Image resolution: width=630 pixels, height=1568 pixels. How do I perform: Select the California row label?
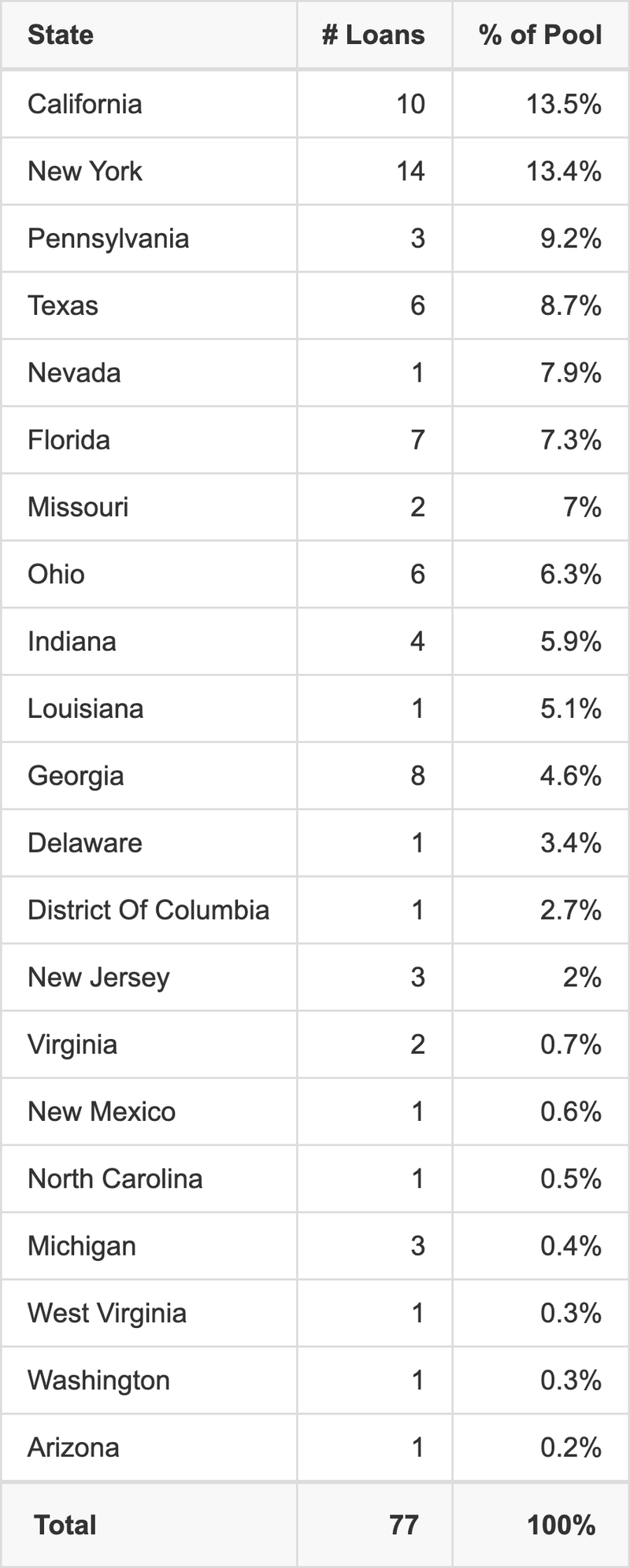point(85,104)
